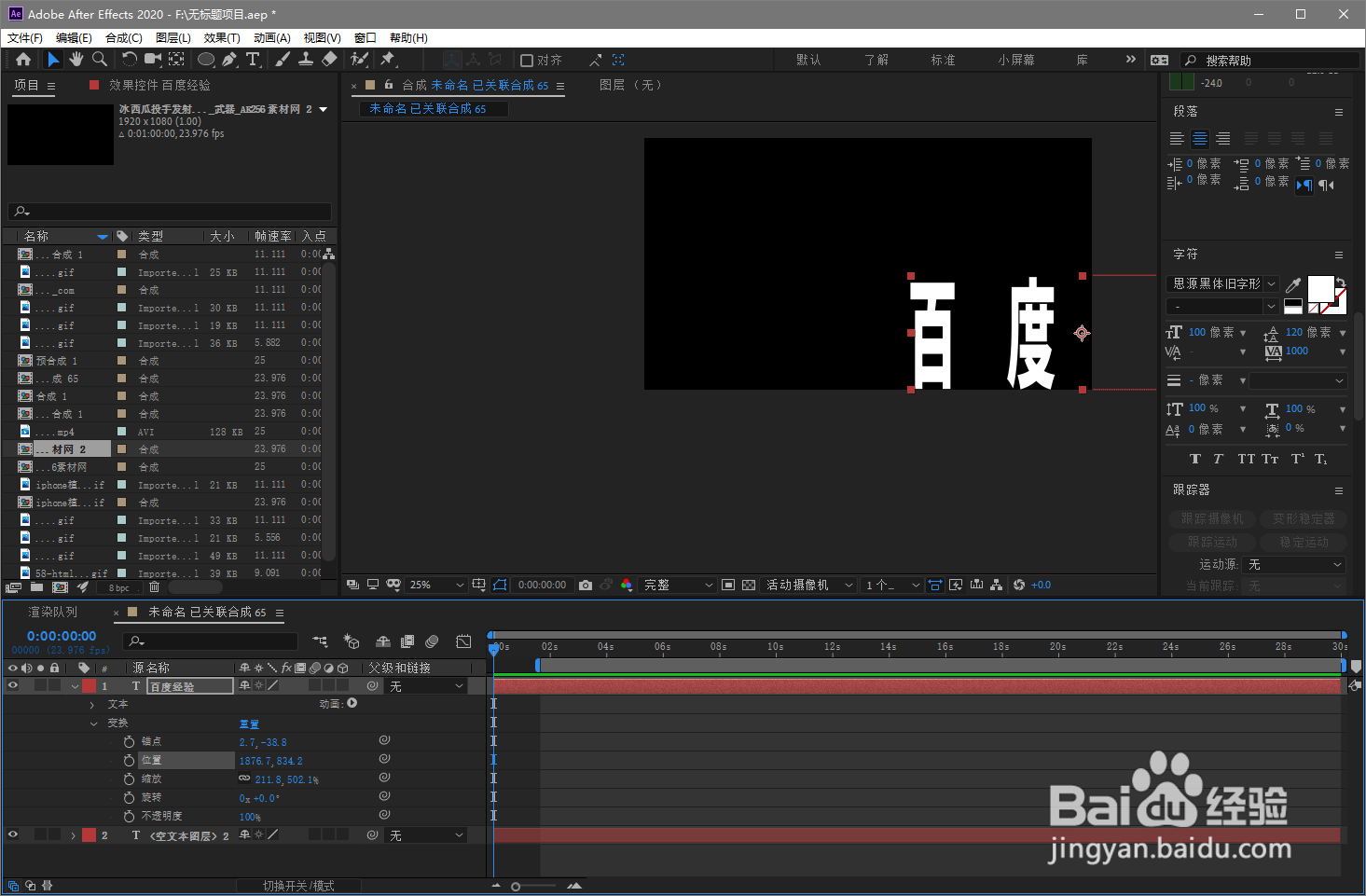The width and height of the screenshot is (1366, 896).
Task: Switch to the 渲染队列 tab
Action: (x=53, y=612)
